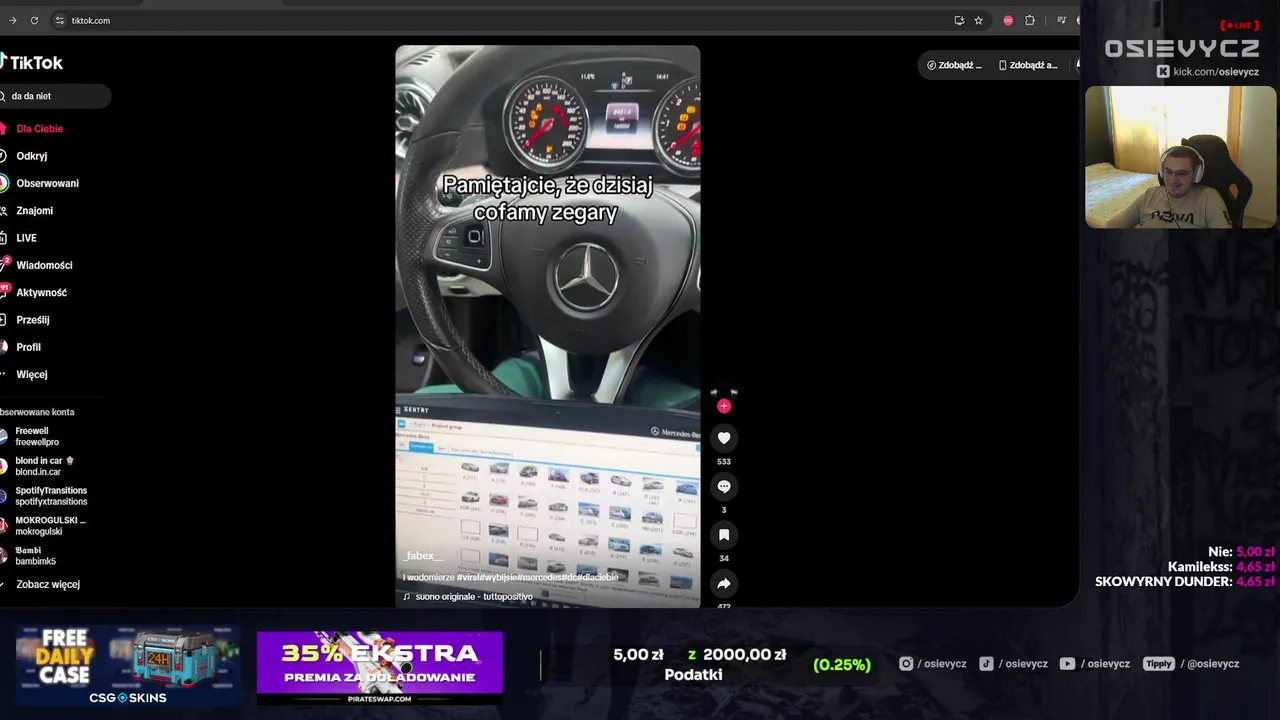
Task: Click the TikTok logo
Action: click(32, 62)
